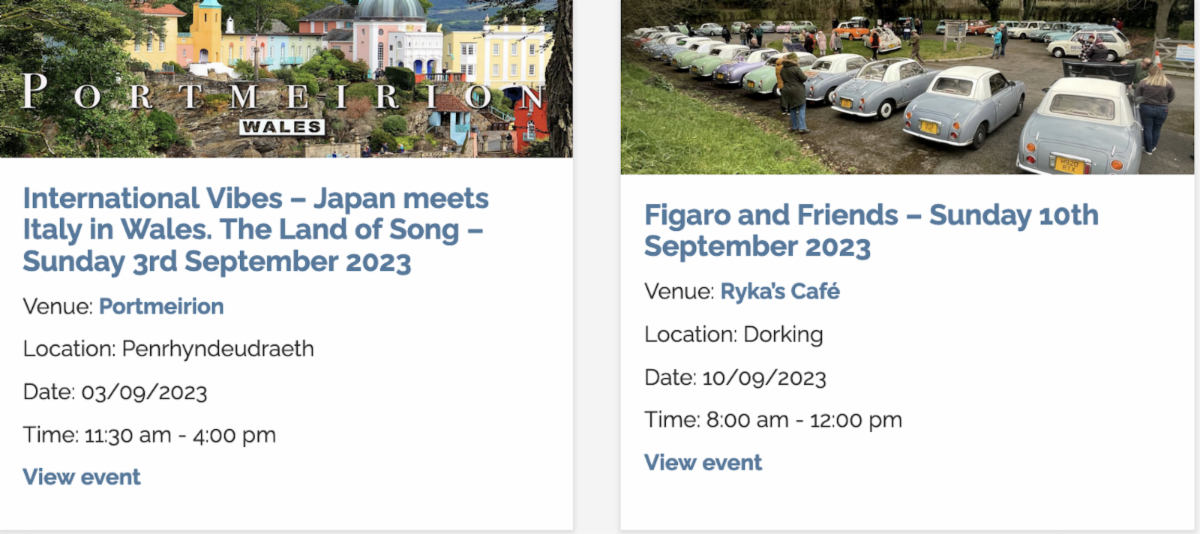Click the 8:00 am - 12:00 pm time
This screenshot has height=534, width=1200.
pos(804,420)
